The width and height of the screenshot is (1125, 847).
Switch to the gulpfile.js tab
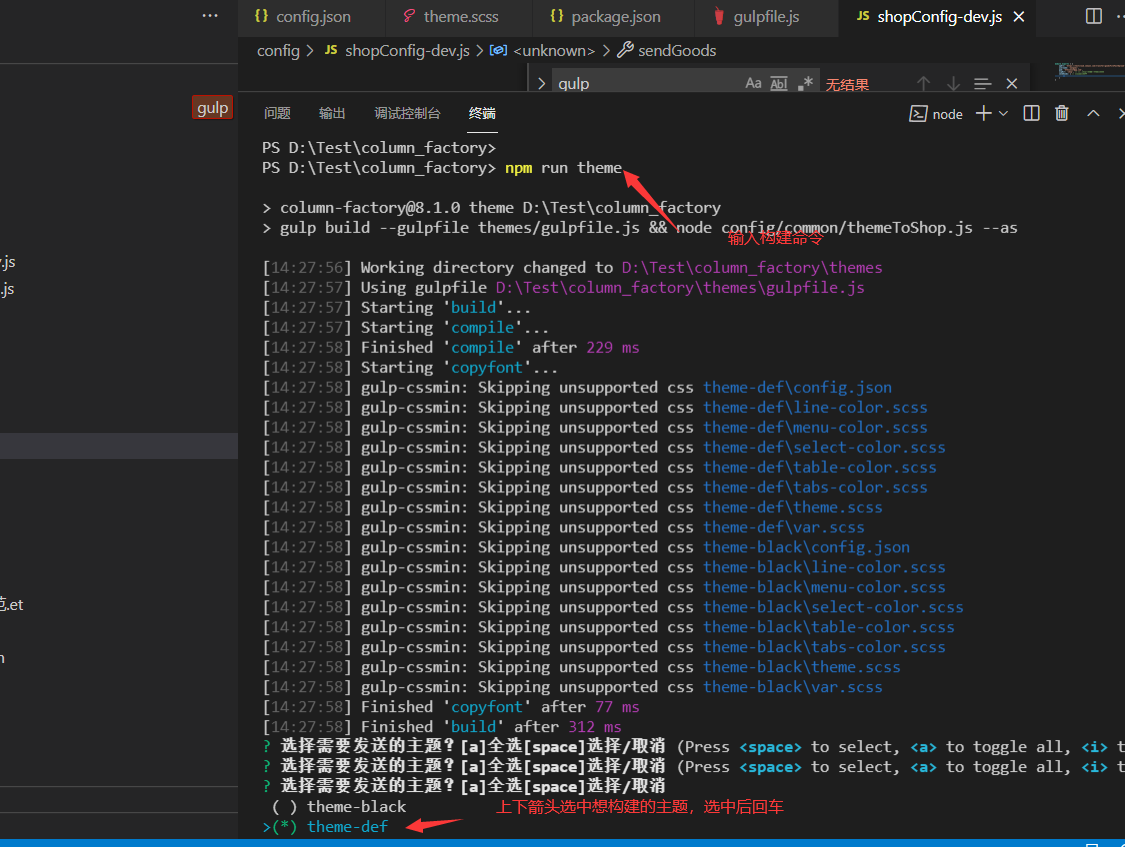point(765,16)
